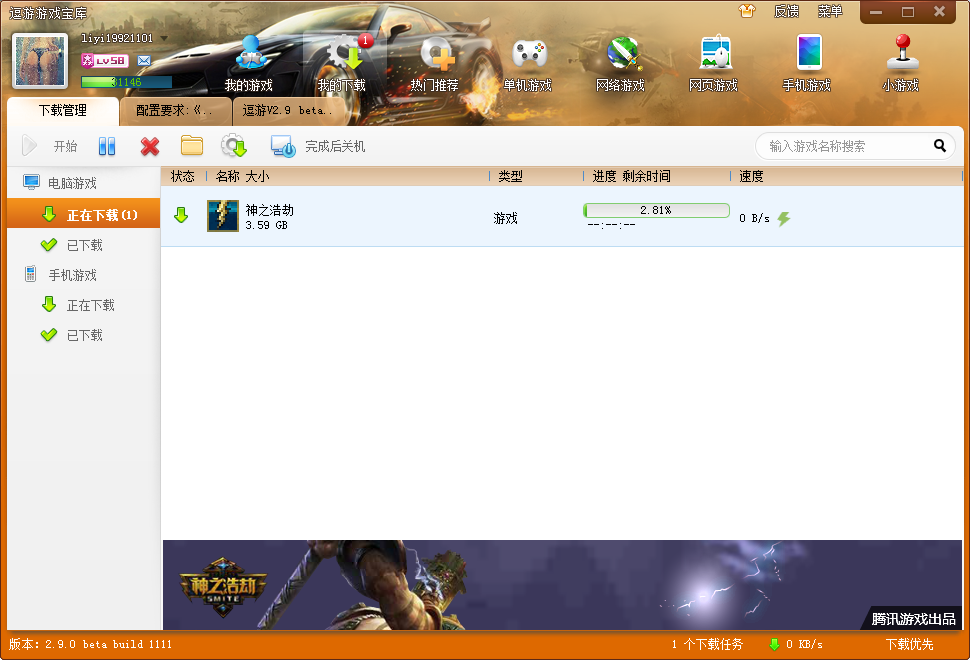The width and height of the screenshot is (970, 660).
Task: Select 正在下载 under 手机游戏
Action: [84, 305]
